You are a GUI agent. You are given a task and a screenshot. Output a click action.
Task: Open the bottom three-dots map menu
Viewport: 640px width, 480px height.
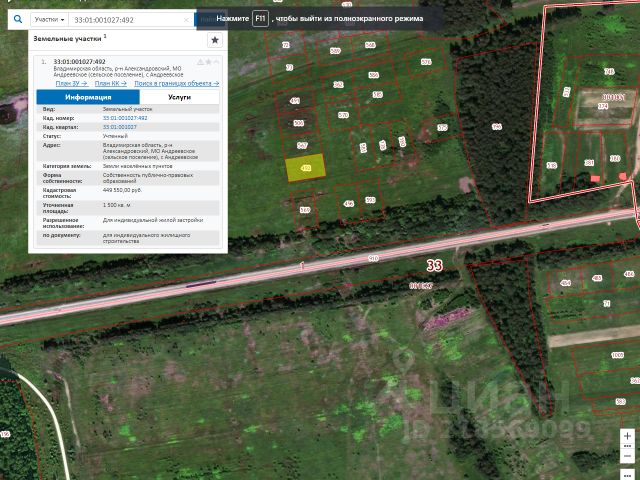[627, 475]
